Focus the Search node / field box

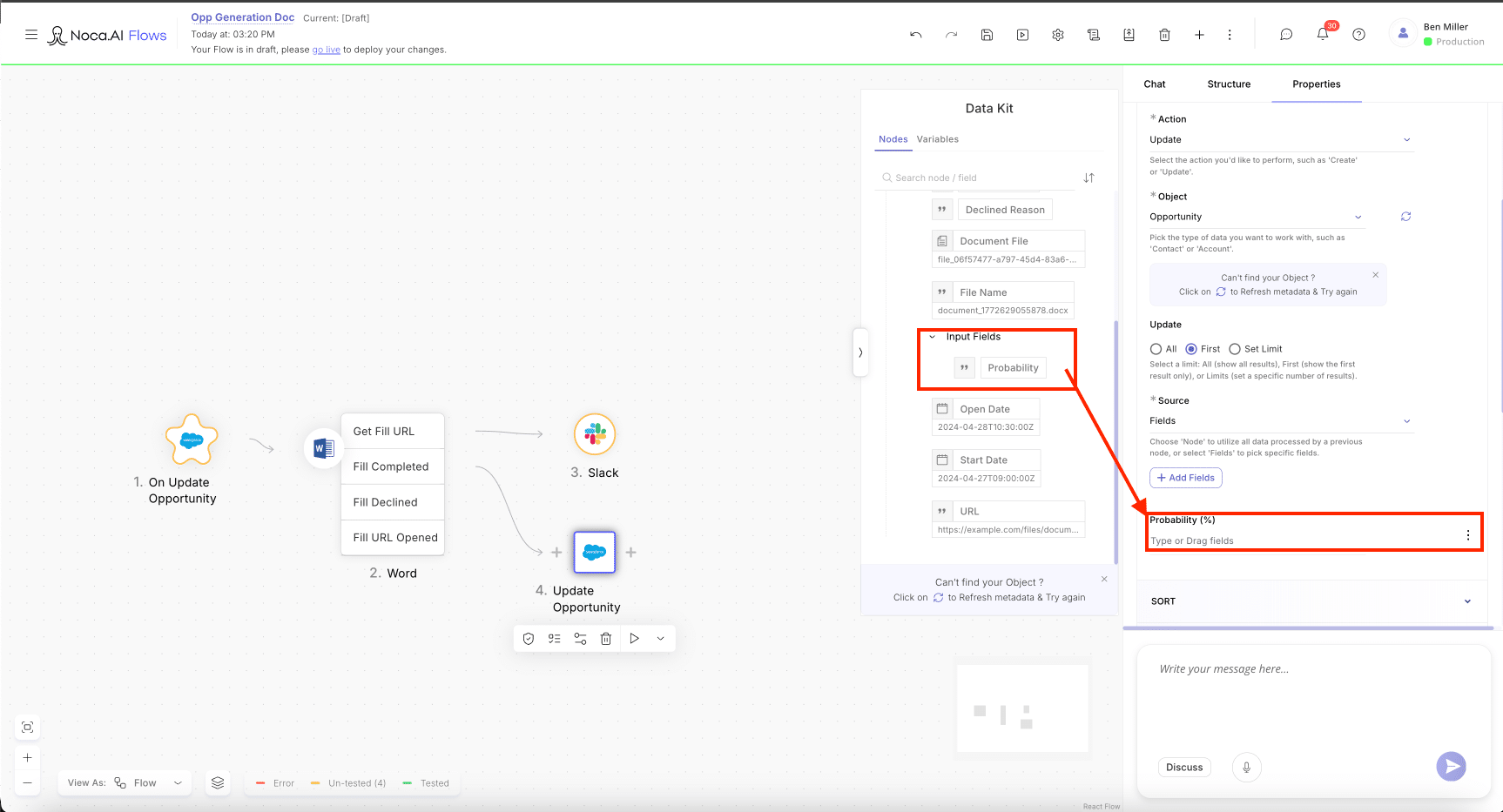(x=975, y=178)
